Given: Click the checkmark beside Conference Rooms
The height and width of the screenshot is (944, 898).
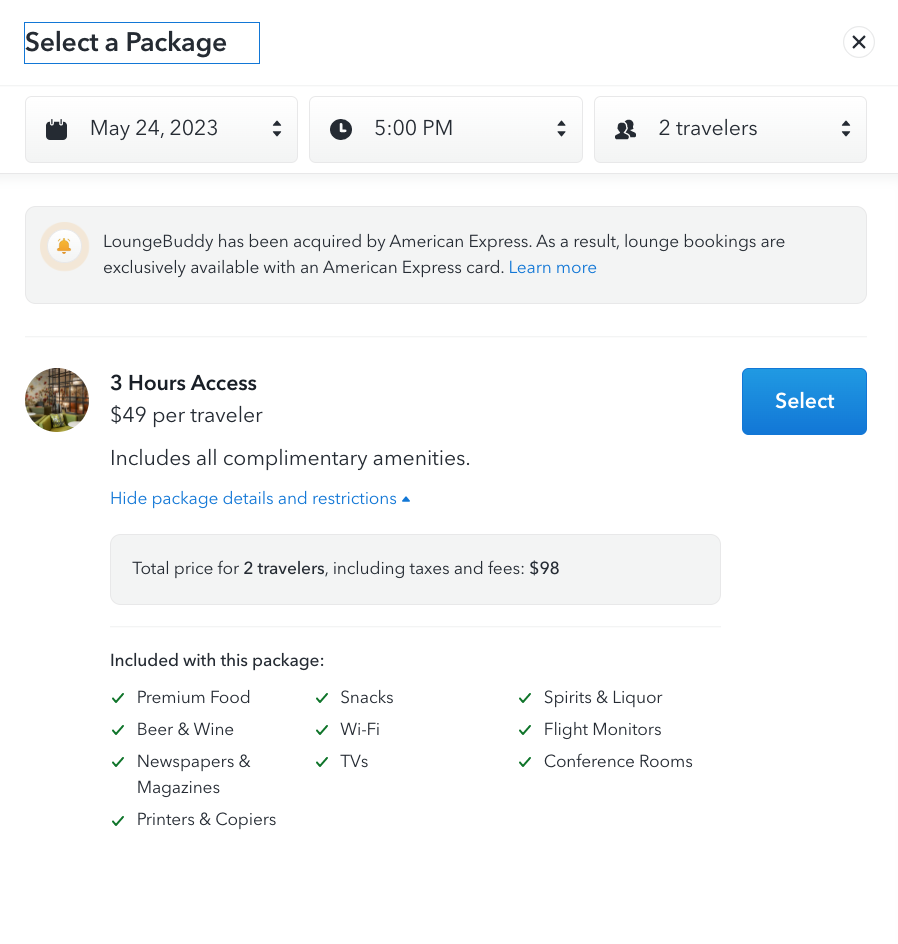Looking at the screenshot, I should (x=525, y=762).
